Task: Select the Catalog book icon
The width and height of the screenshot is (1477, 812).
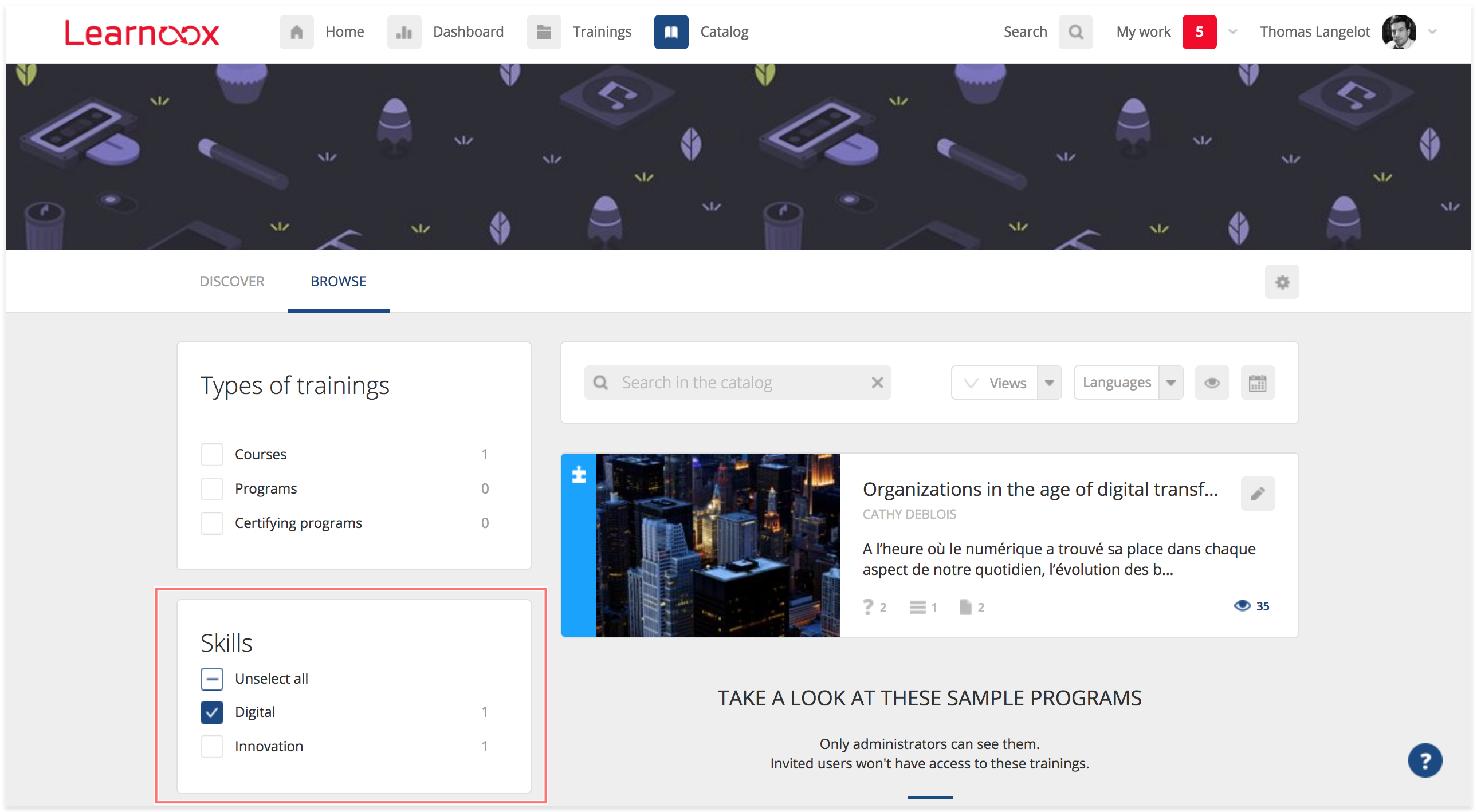Action: tap(671, 32)
